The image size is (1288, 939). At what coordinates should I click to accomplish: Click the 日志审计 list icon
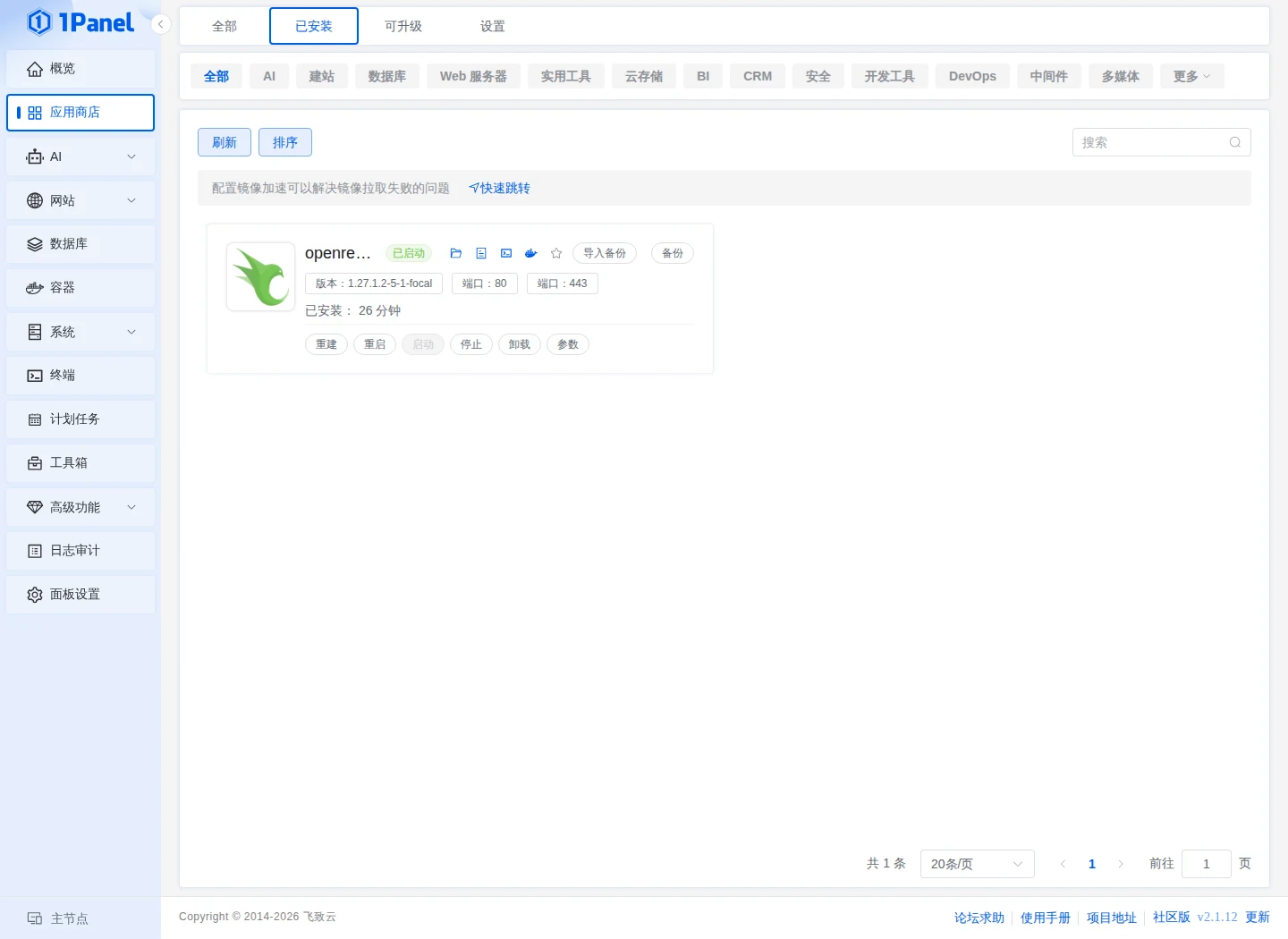click(x=35, y=551)
